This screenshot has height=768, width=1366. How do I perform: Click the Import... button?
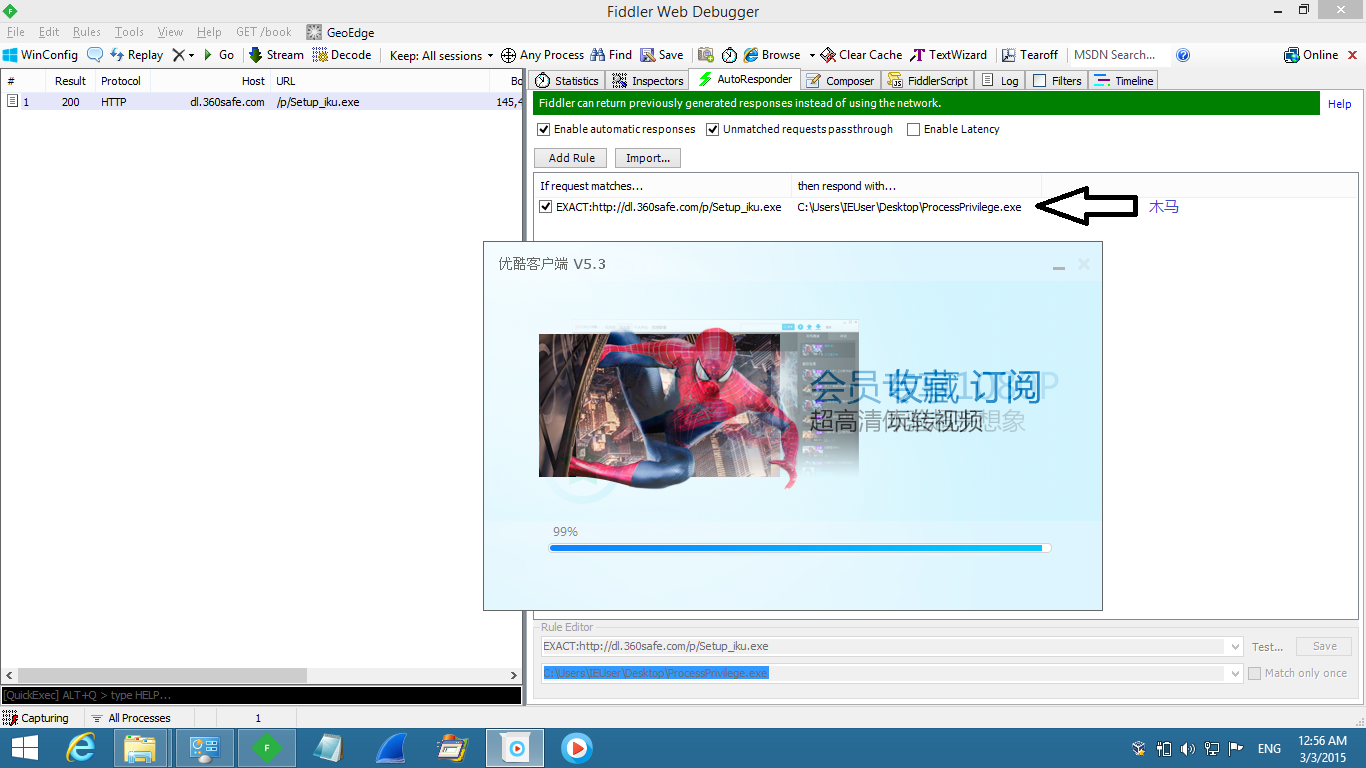[648, 158]
